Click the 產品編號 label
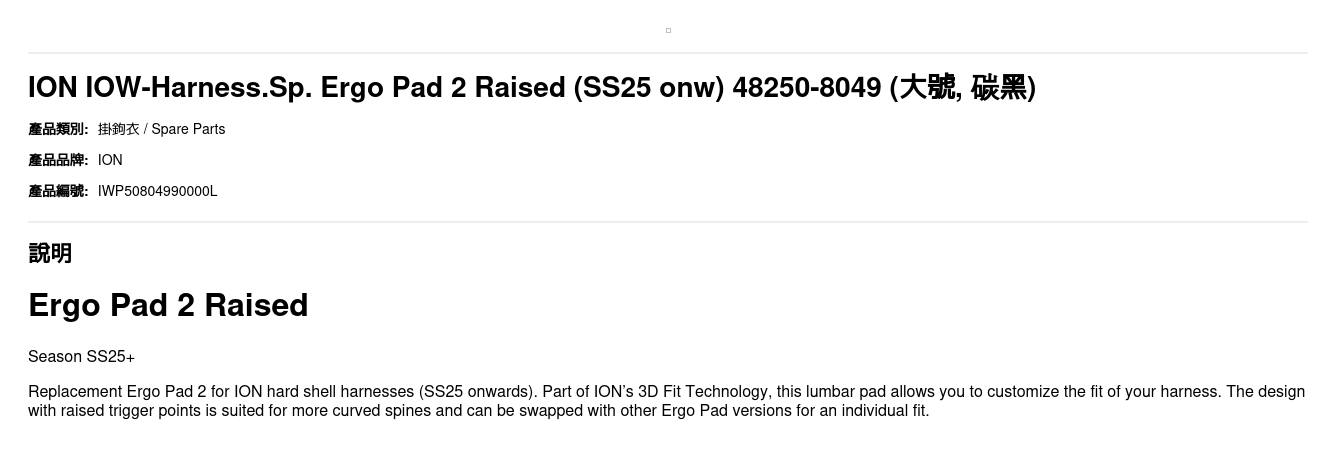Screen dimensions: 1328x466 click(58, 191)
